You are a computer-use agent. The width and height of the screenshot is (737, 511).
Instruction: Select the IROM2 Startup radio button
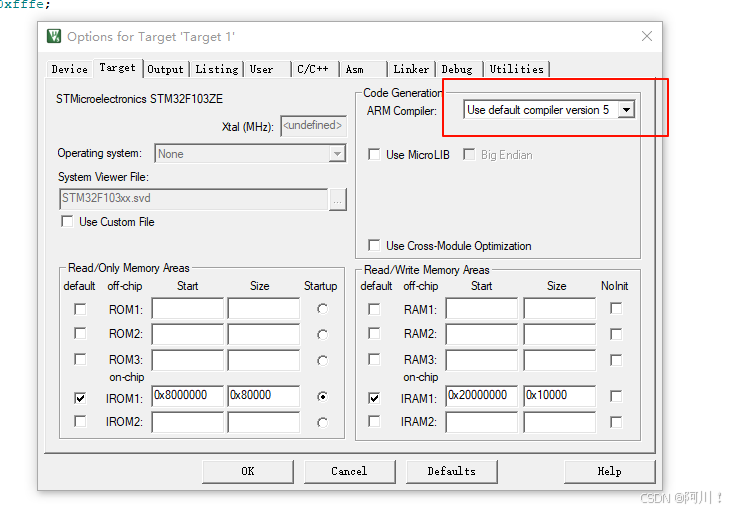pyautogui.click(x=322, y=423)
